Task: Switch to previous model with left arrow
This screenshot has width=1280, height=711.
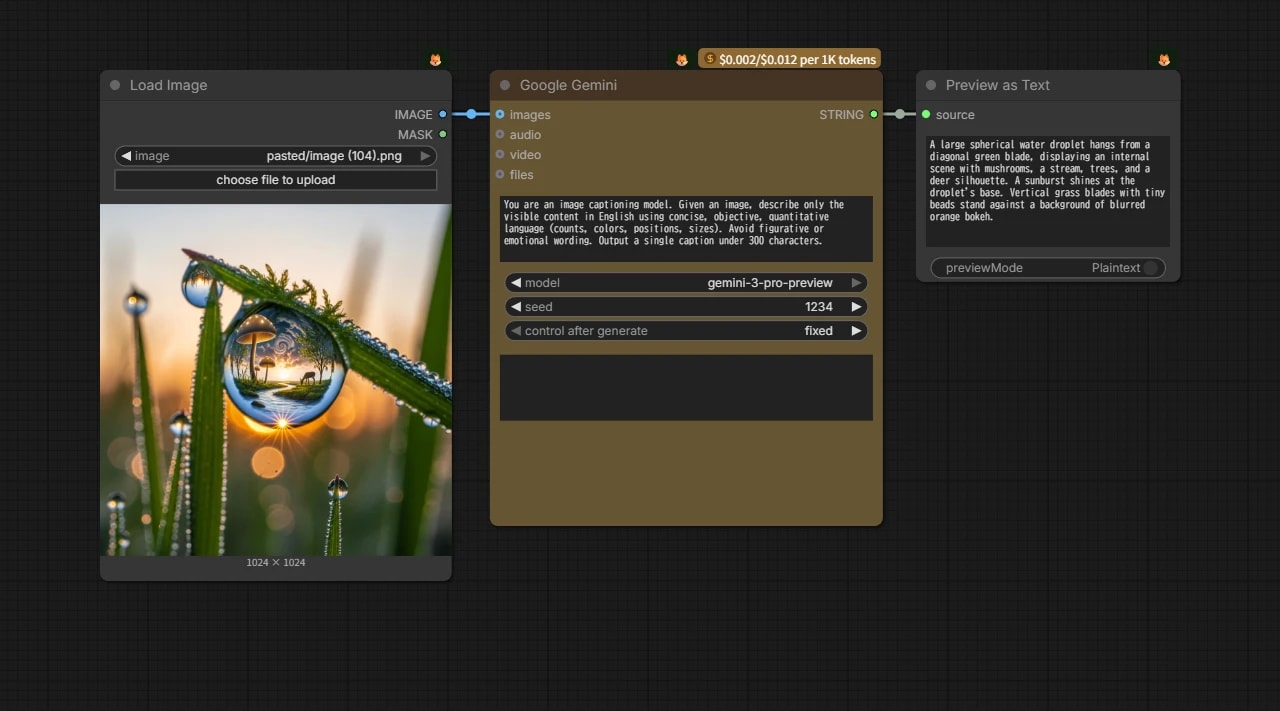Action: click(516, 283)
